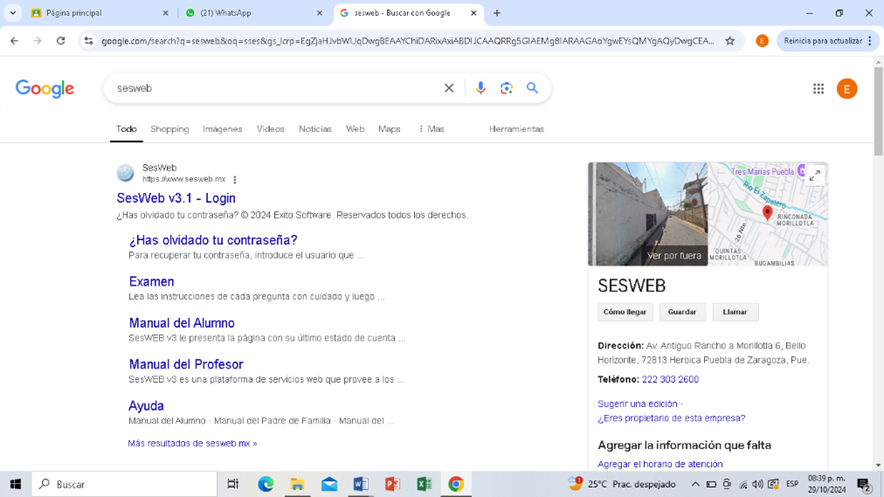Clear the search box with the X icon

click(x=449, y=88)
